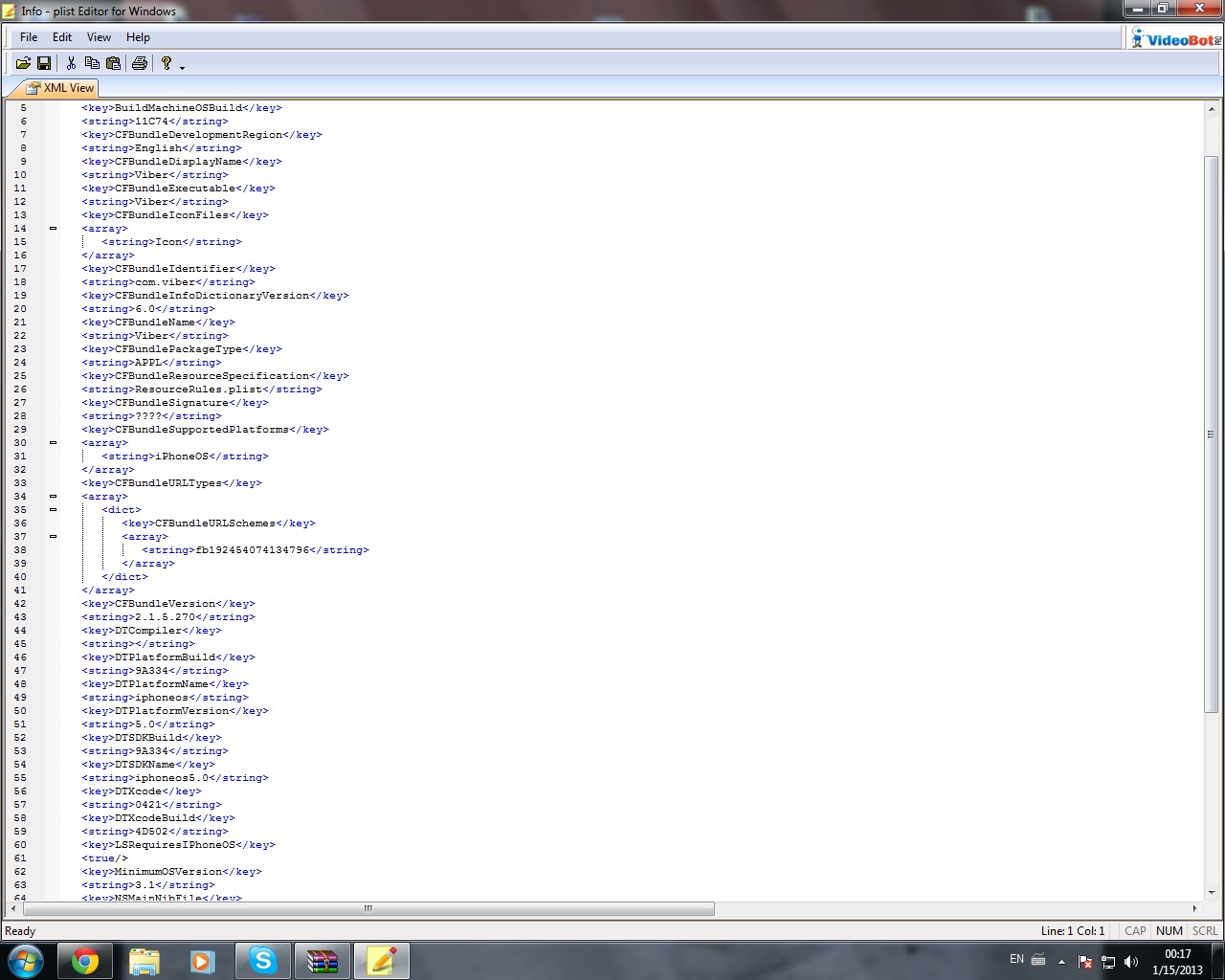Click the Copy toolbar icon

(x=92, y=63)
